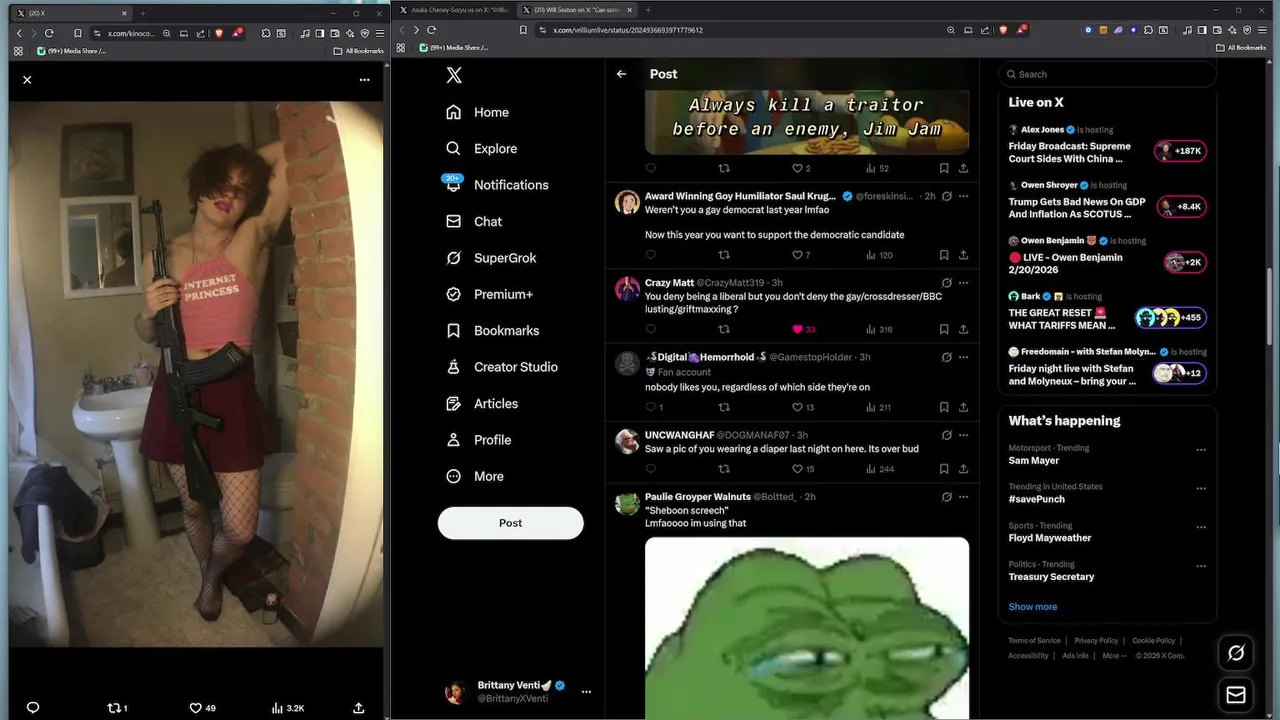Expand the More menu in sidebar

coord(475,476)
